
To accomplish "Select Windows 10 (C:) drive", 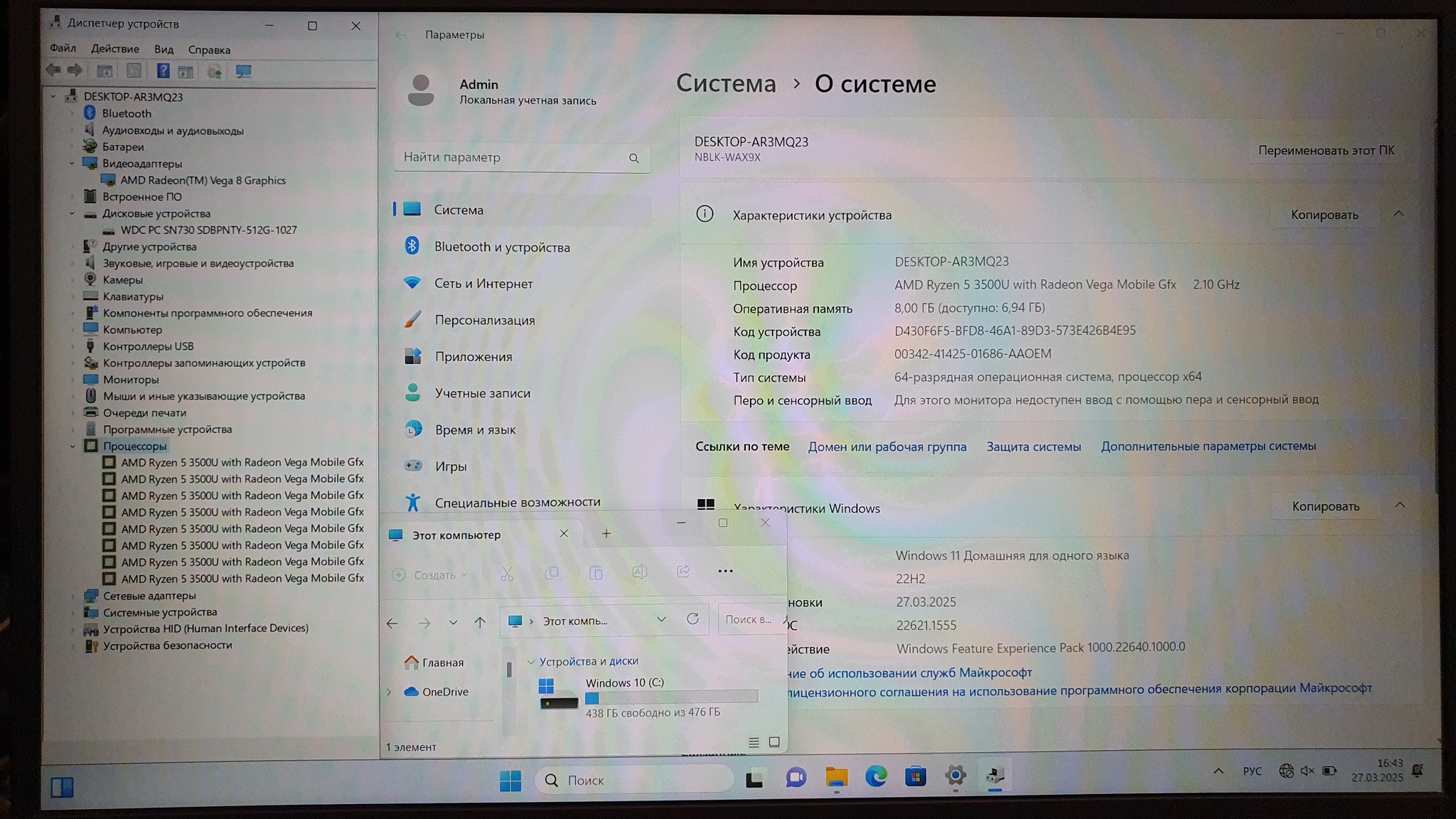I will coord(624,682).
